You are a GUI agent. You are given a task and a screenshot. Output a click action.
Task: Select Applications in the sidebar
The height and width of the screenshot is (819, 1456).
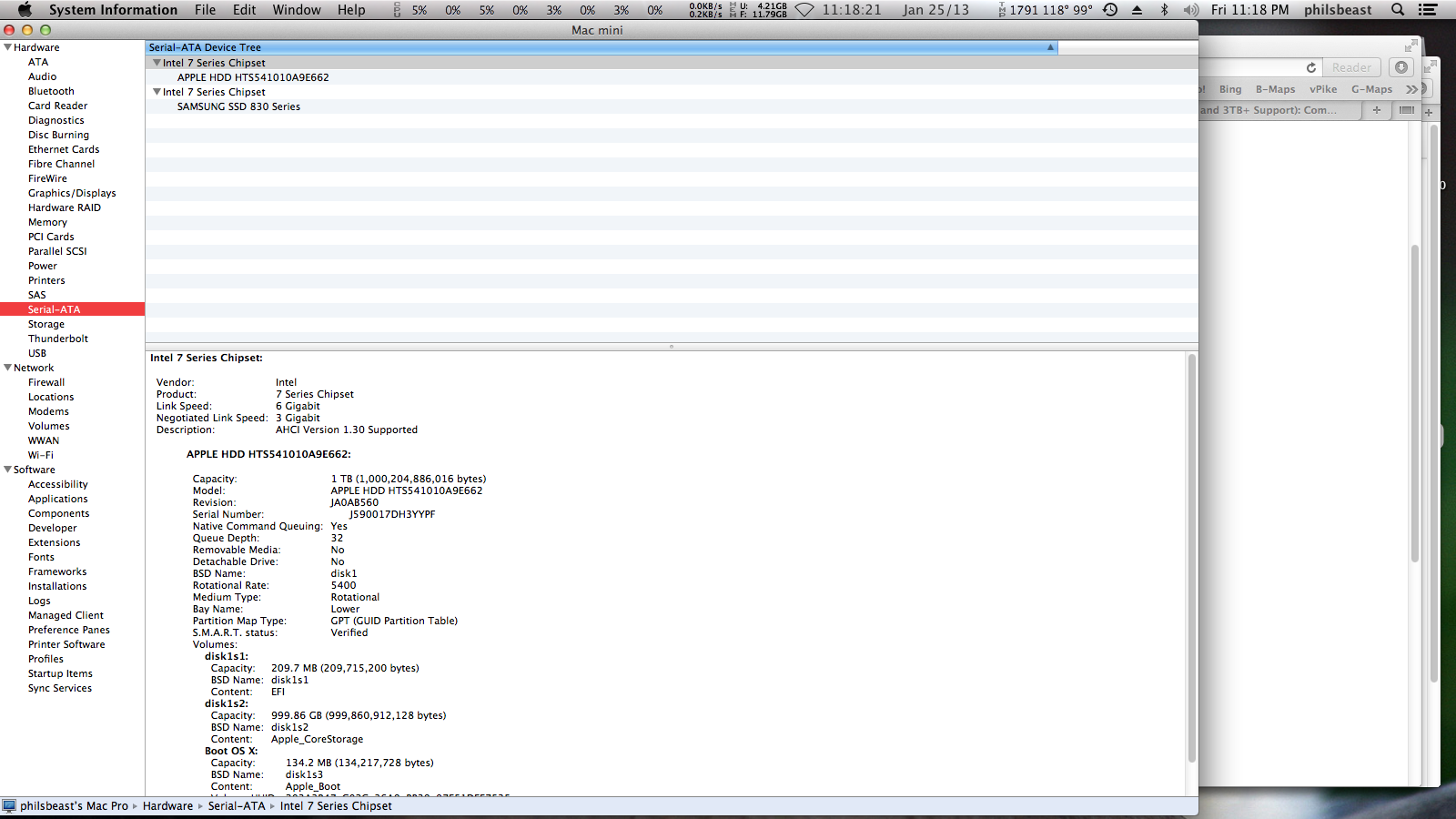pyautogui.click(x=58, y=499)
